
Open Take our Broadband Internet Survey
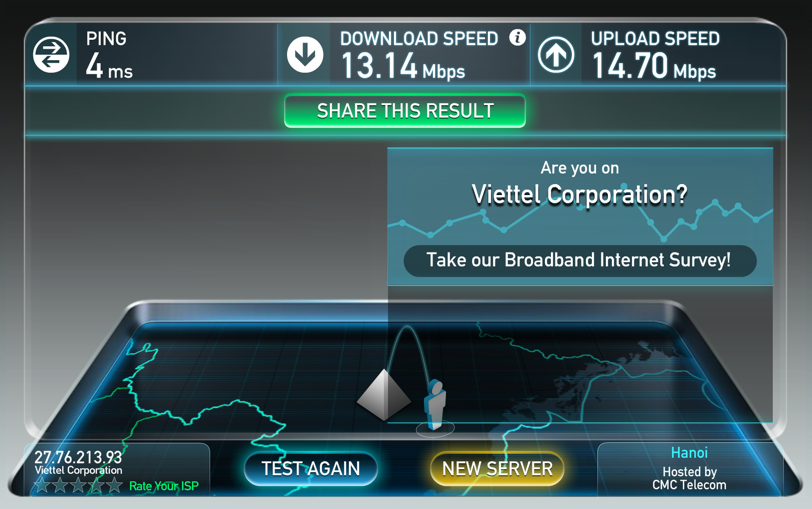(x=579, y=260)
